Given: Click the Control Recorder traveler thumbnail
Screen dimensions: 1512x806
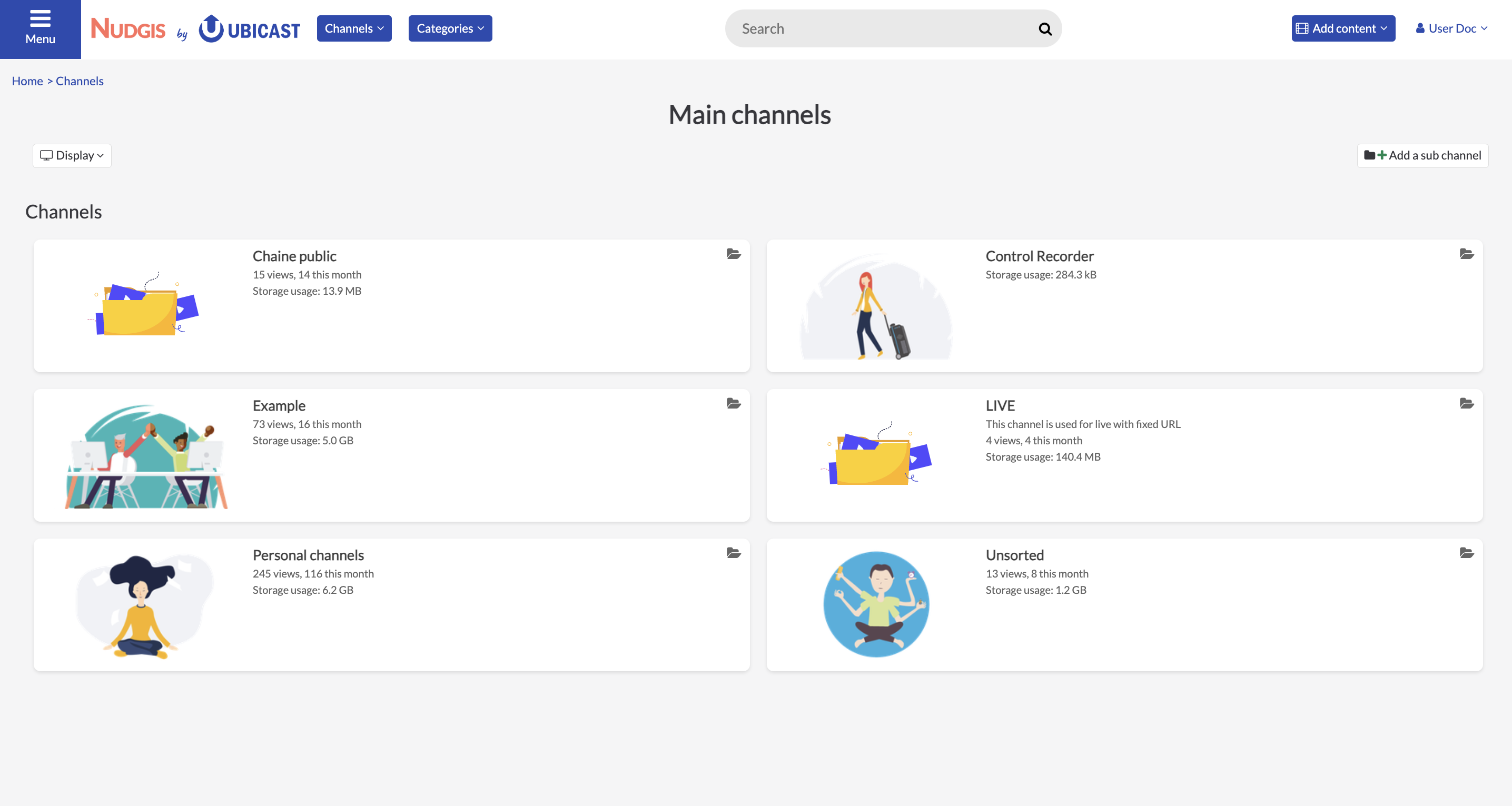Looking at the screenshot, I should pyautogui.click(x=876, y=306).
